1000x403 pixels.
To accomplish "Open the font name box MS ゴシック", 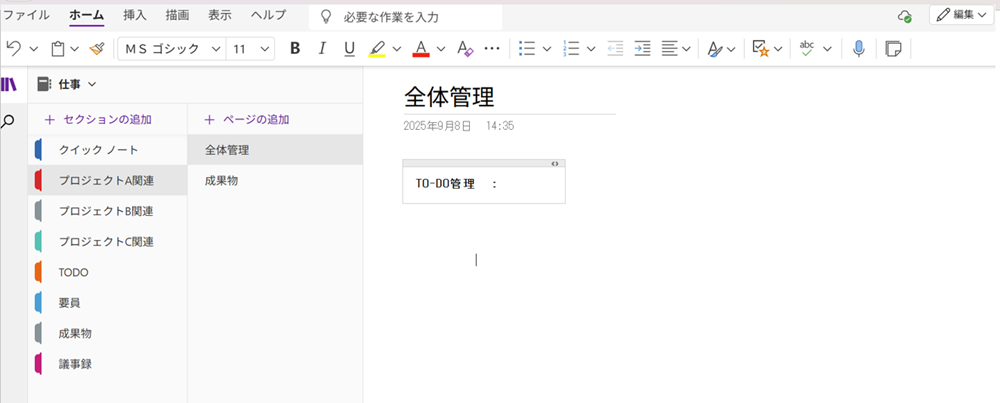I will pyautogui.click(x=172, y=48).
